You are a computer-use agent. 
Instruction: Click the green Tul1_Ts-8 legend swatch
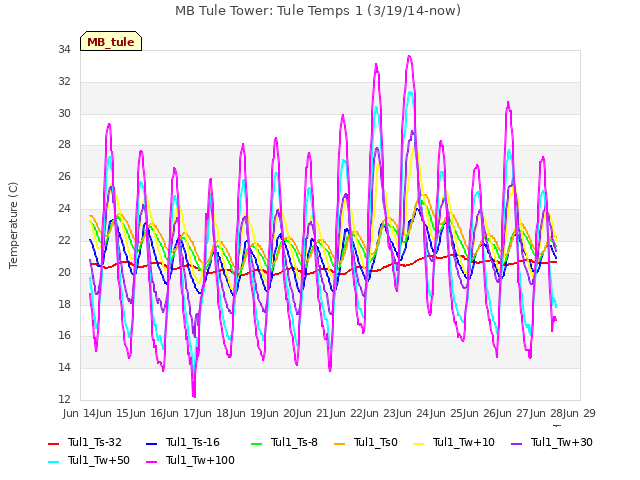coord(256,444)
